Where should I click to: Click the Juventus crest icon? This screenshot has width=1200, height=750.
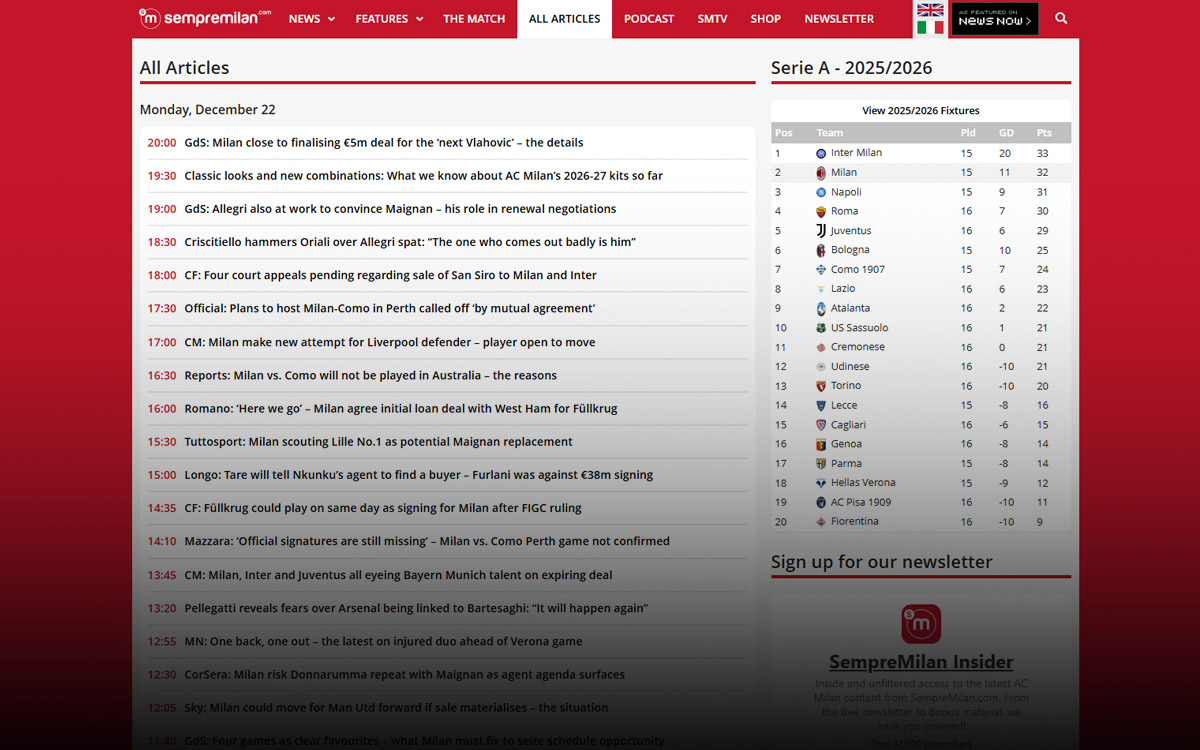pos(822,230)
